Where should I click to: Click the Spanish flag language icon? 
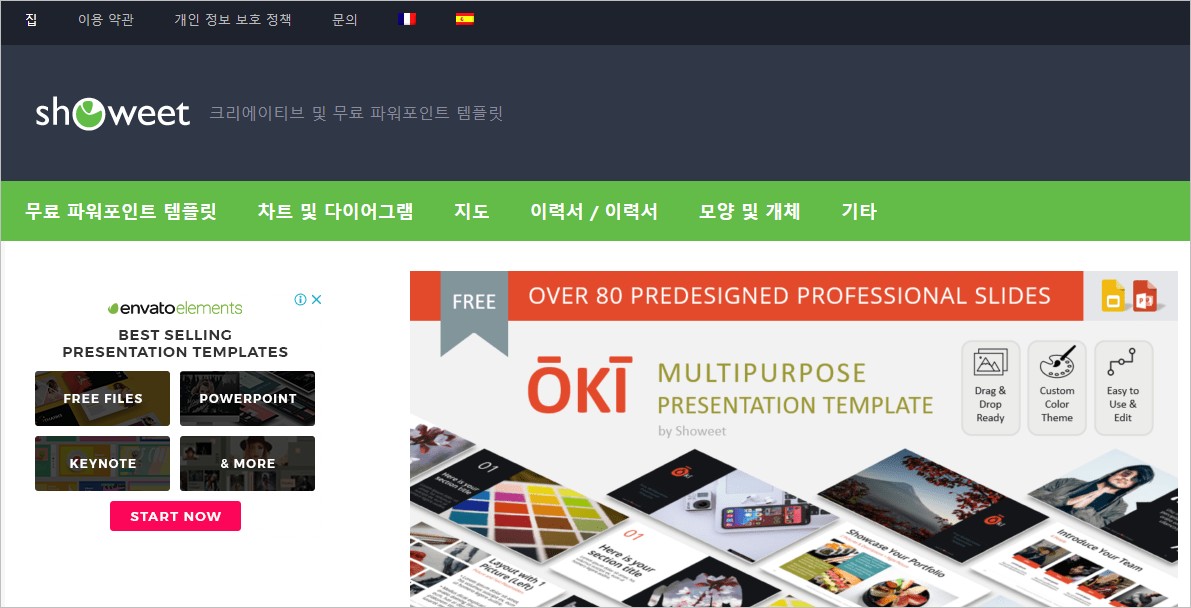click(x=465, y=19)
